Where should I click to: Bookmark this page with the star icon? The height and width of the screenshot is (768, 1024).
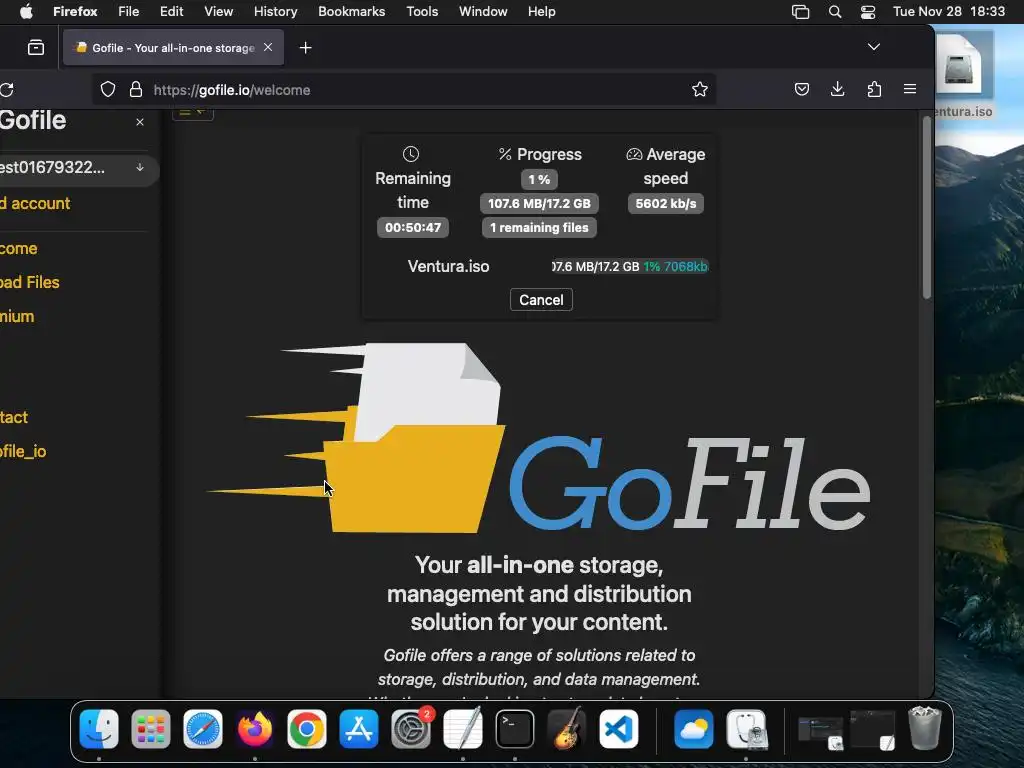click(x=699, y=89)
